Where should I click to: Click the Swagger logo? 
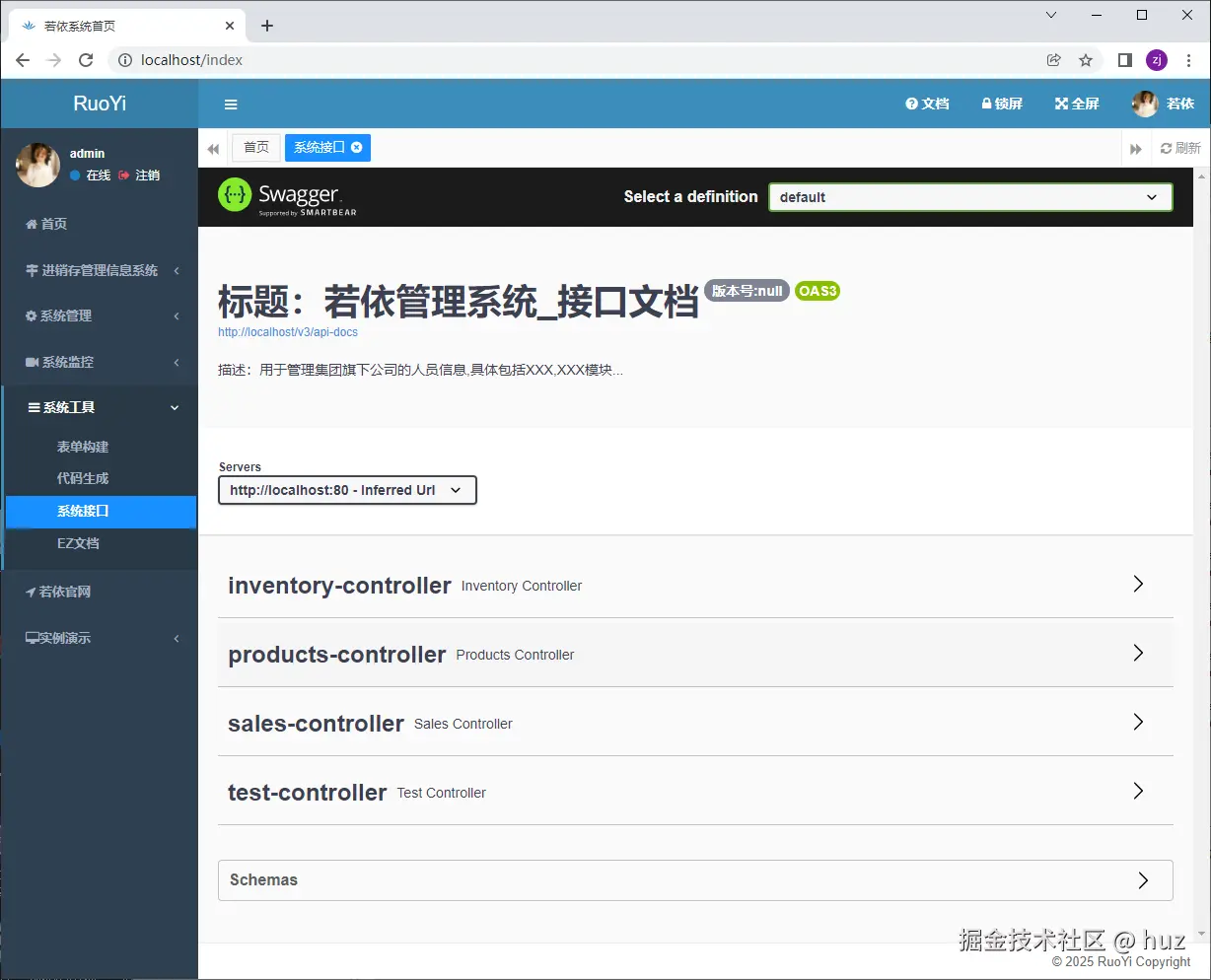[x=287, y=197]
